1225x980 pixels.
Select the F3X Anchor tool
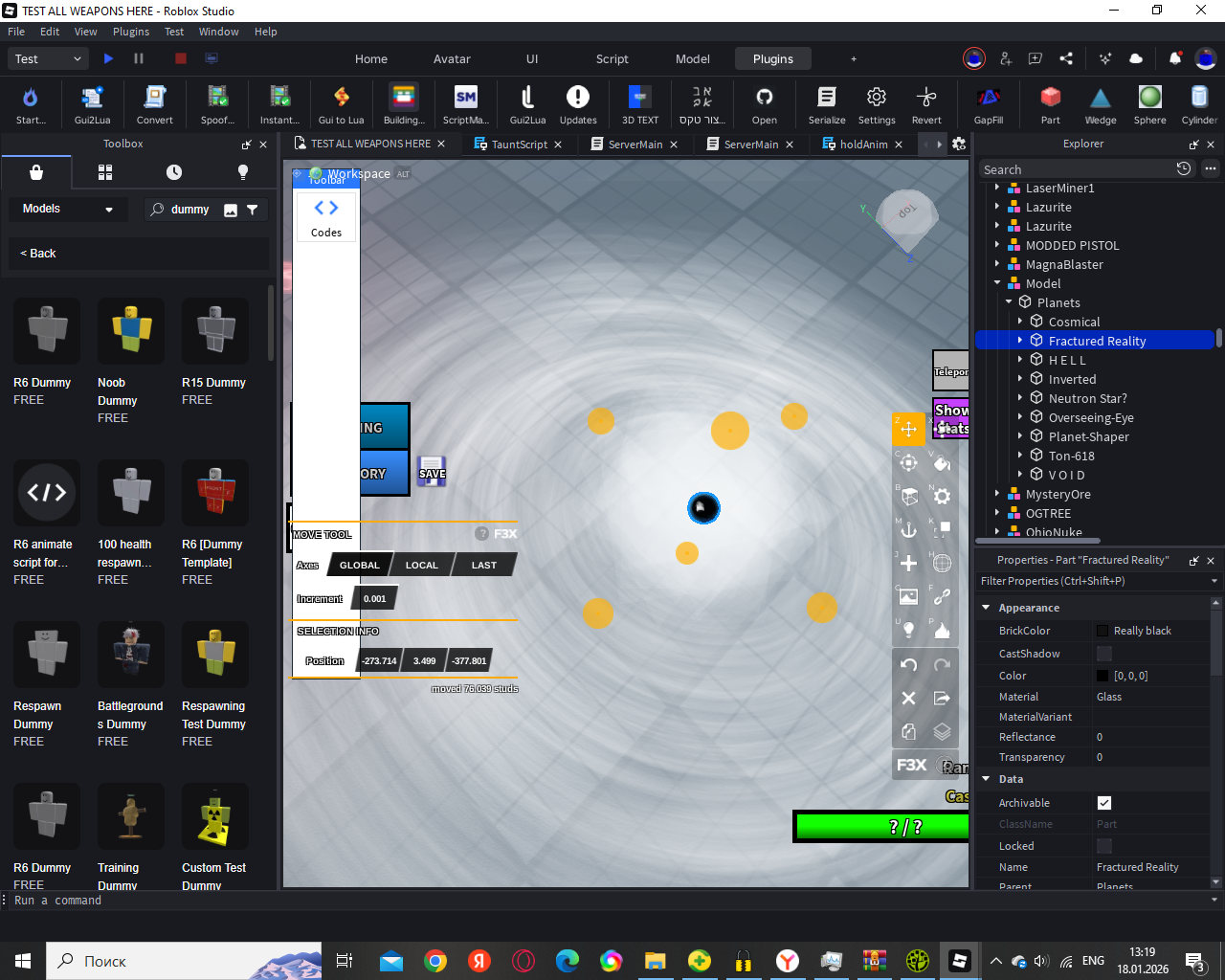(908, 530)
